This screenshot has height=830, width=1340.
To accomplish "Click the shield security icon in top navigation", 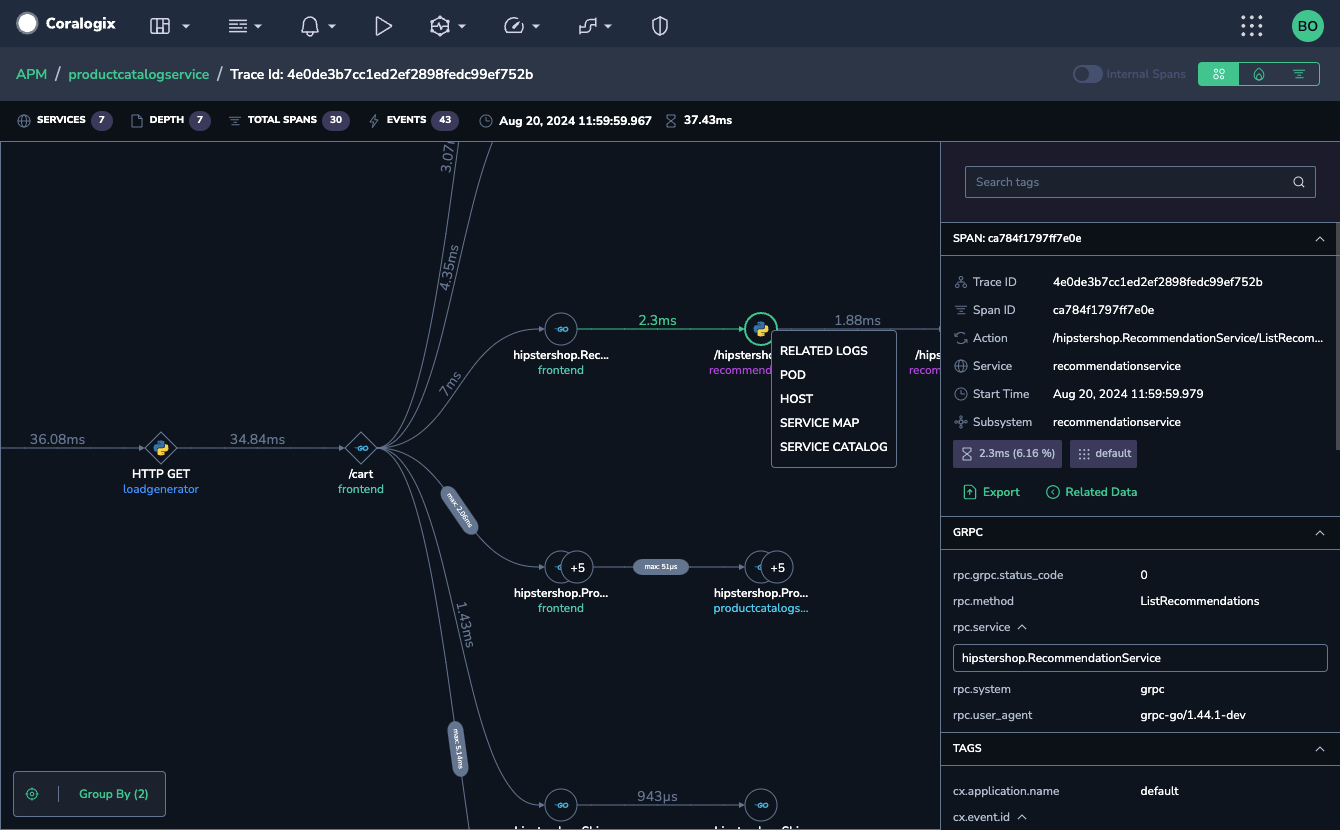I will pyautogui.click(x=659, y=27).
